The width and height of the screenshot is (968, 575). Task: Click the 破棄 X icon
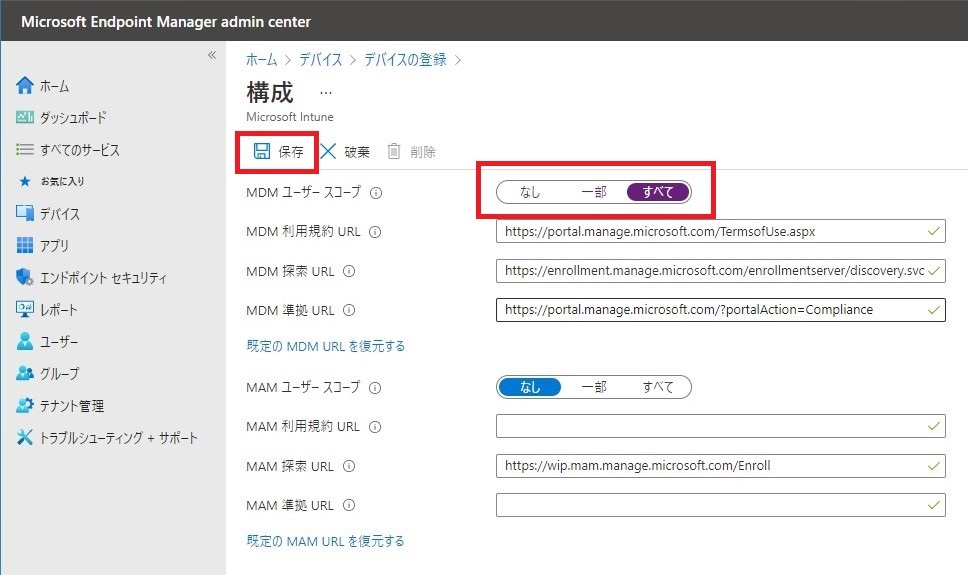click(328, 151)
